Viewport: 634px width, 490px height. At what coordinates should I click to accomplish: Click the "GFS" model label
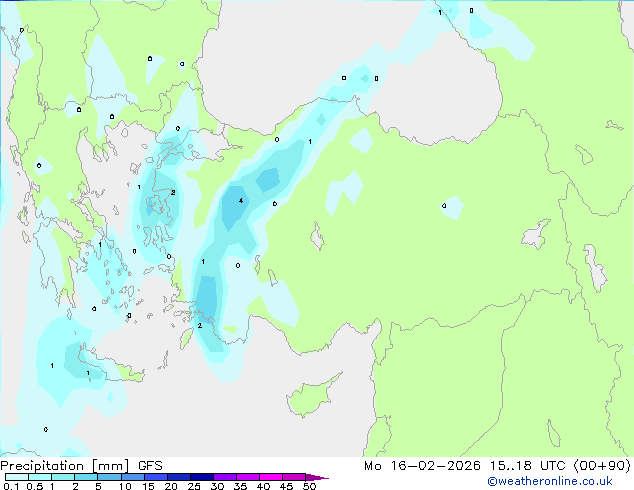point(150,466)
